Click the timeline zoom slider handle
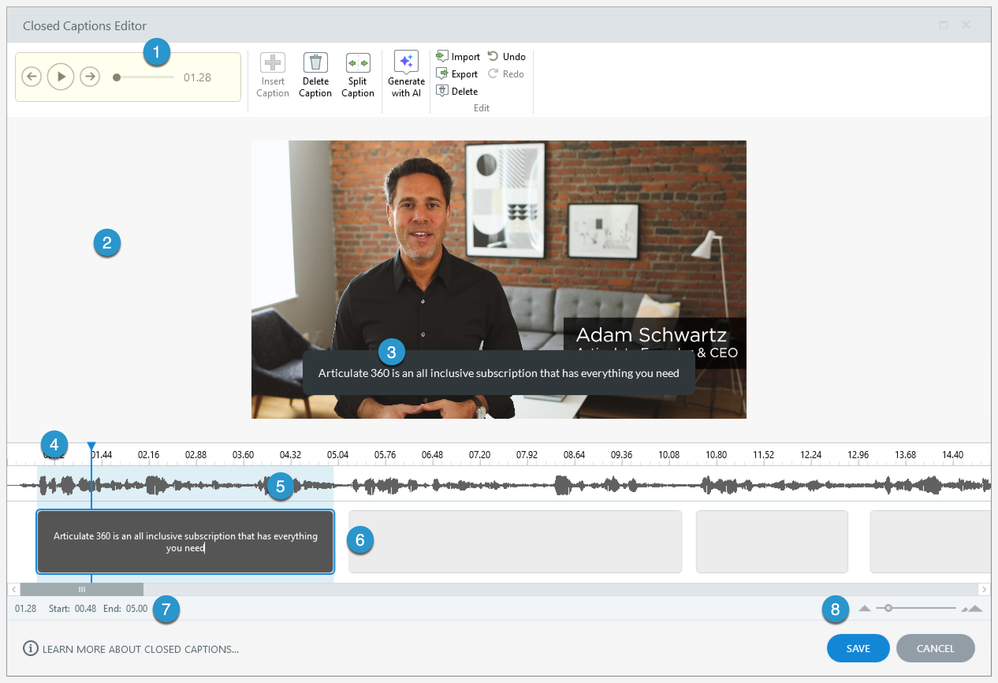Screen dimensions: 998x683 pyautogui.click(x=887, y=608)
